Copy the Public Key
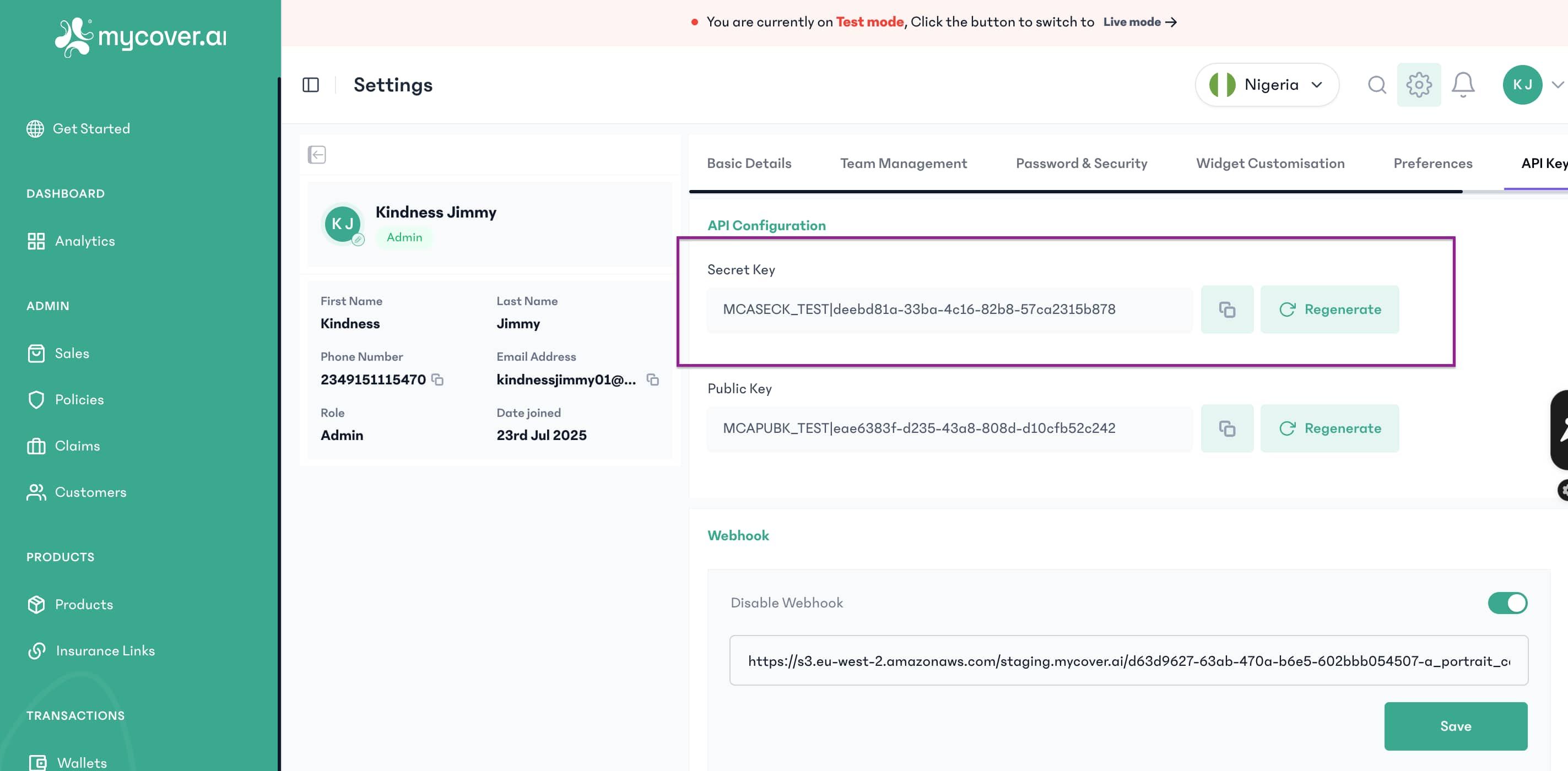This screenshot has width=1568, height=771. 1226,428
